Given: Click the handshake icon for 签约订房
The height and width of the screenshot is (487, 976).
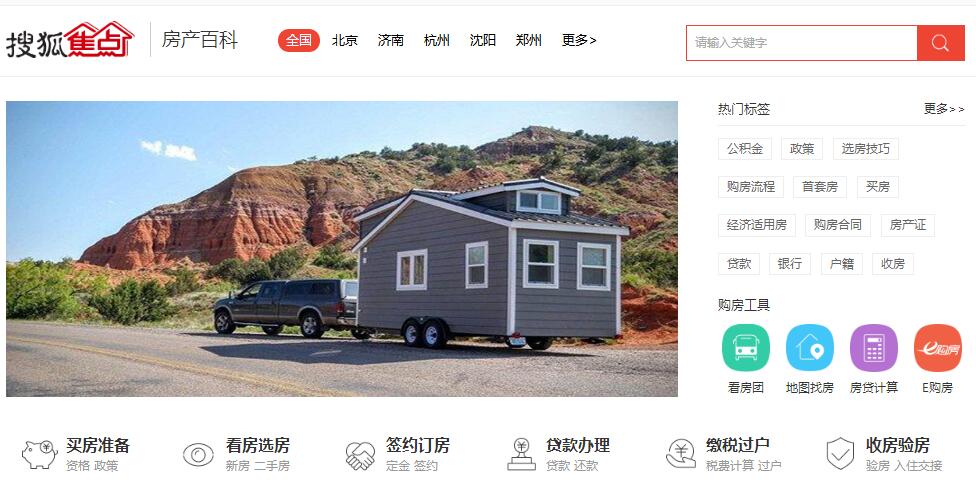Looking at the screenshot, I should (x=360, y=455).
